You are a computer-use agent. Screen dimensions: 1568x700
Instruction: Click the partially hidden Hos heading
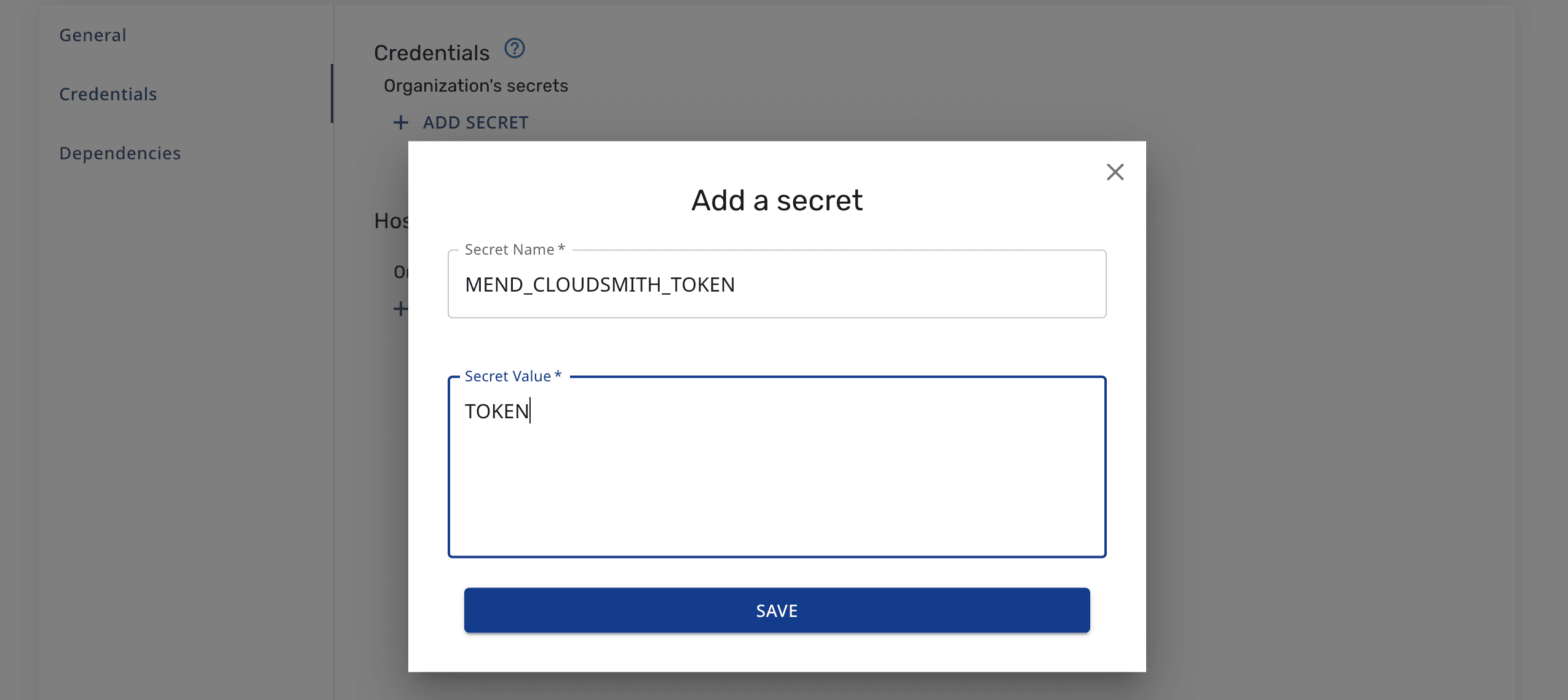click(391, 221)
